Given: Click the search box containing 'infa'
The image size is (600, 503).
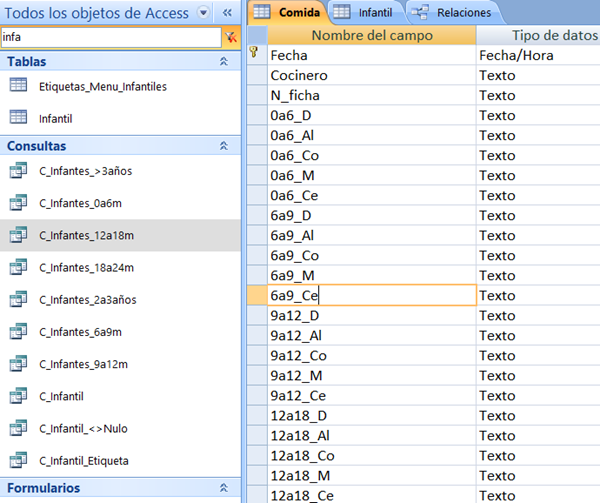Looking at the screenshot, I should 108,37.
